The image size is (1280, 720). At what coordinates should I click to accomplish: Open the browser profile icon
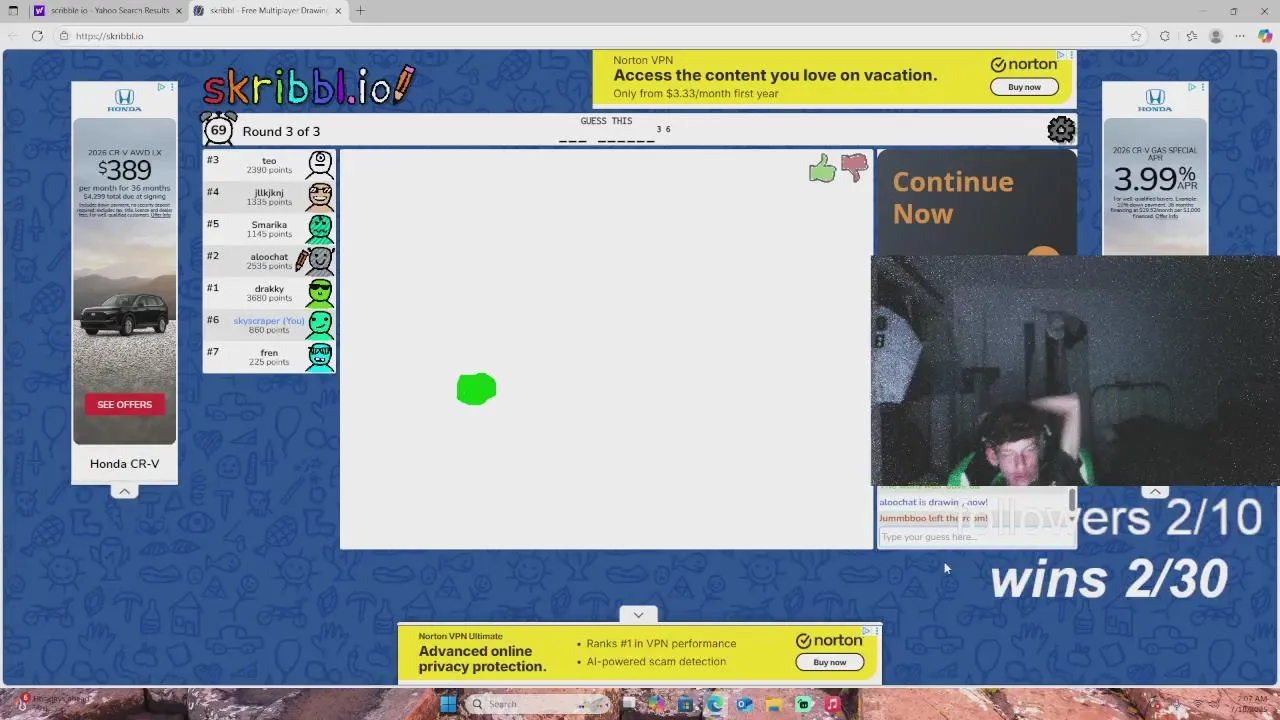(1216, 36)
